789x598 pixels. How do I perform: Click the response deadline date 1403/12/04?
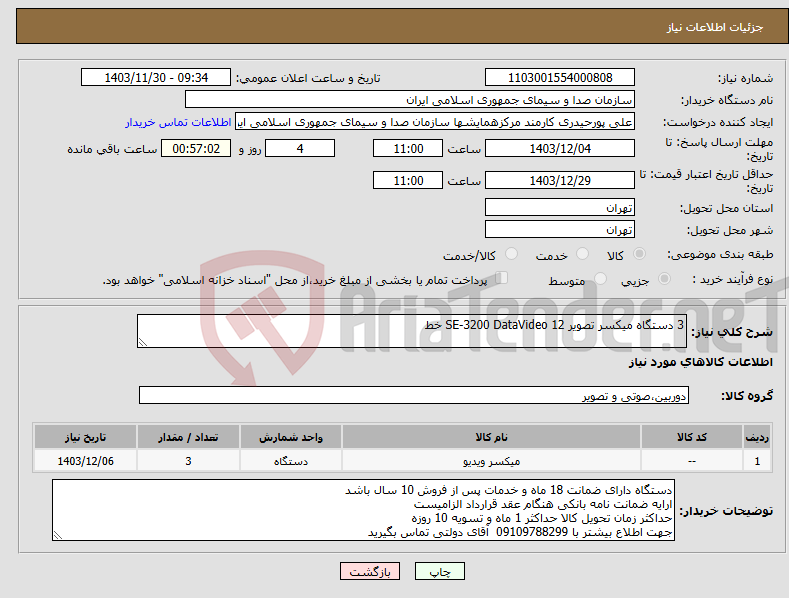point(560,148)
